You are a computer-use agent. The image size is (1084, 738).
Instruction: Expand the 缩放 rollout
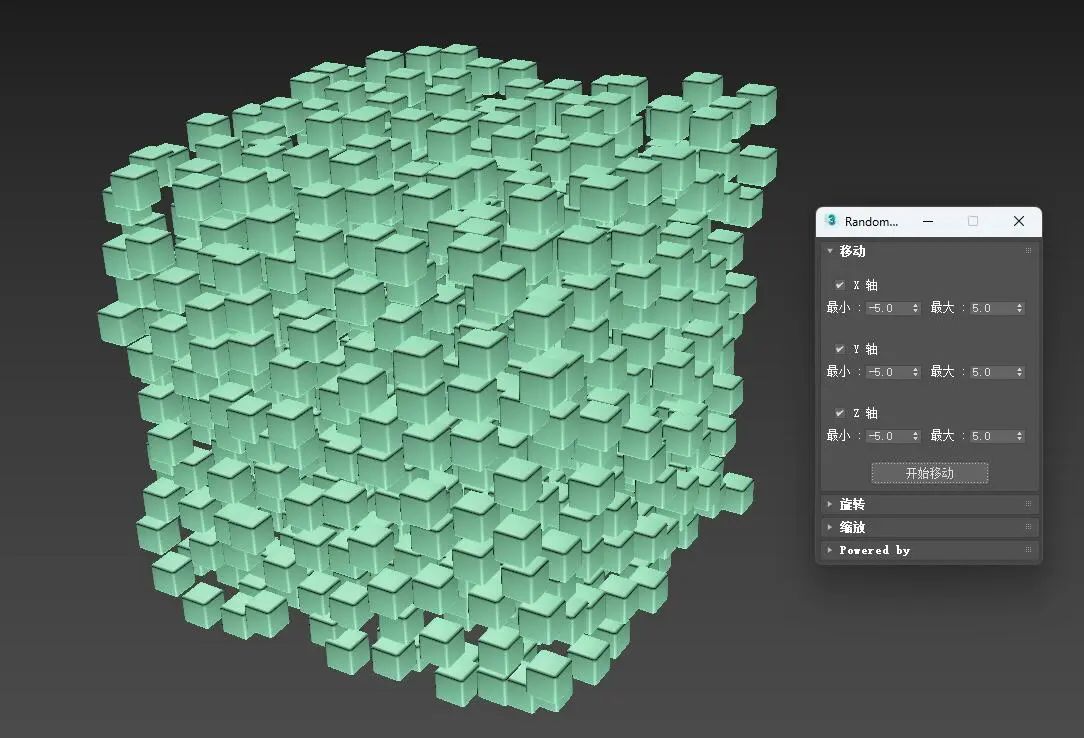pos(830,527)
